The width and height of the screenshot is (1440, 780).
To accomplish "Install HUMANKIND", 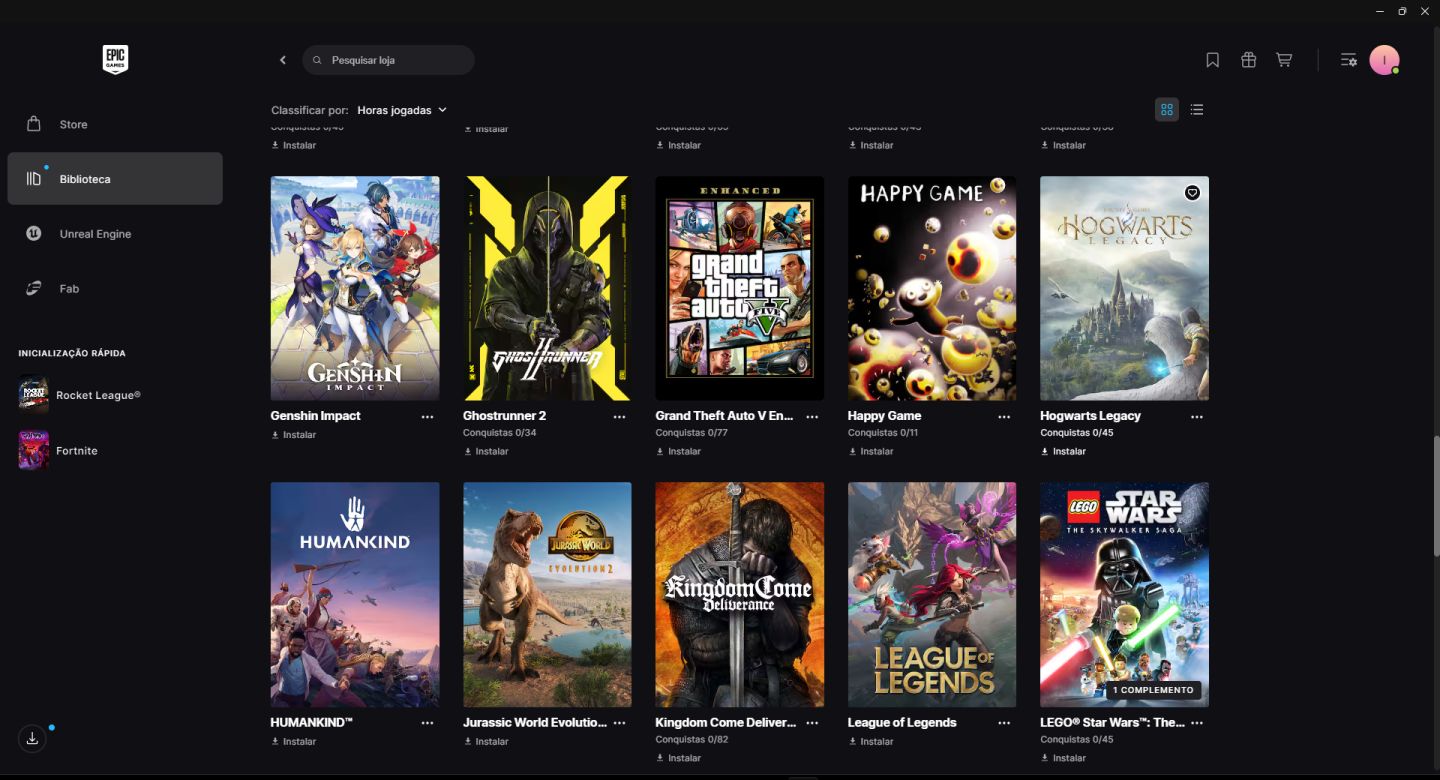I will click(294, 742).
